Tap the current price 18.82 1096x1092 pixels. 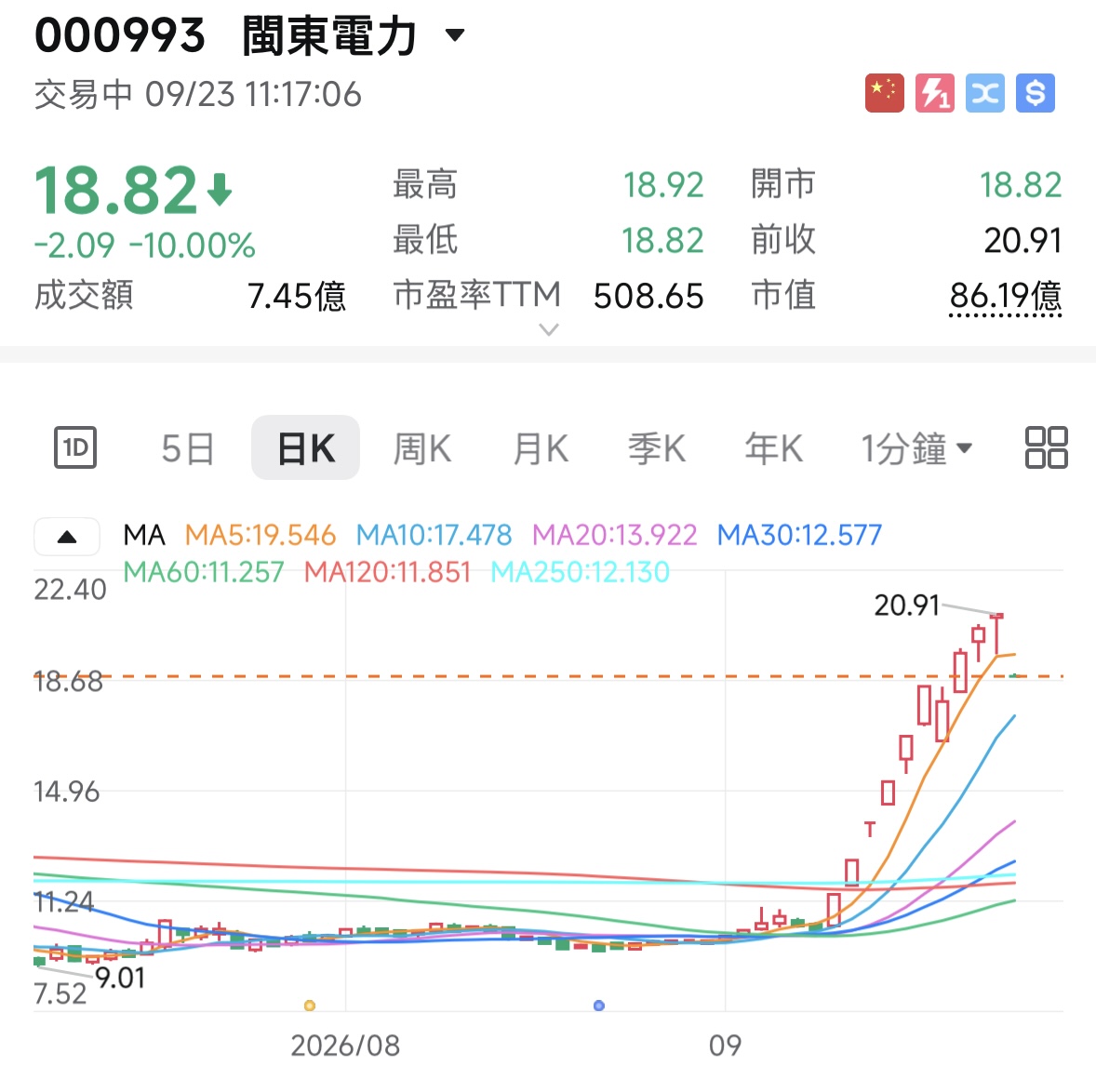pos(116,191)
